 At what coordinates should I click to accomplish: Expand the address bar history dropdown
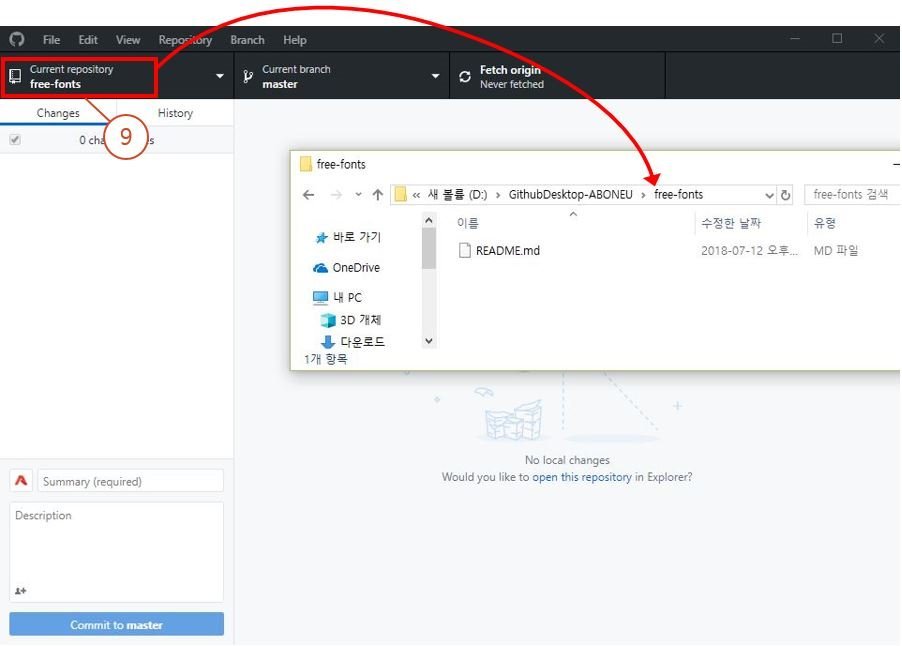tap(769, 195)
